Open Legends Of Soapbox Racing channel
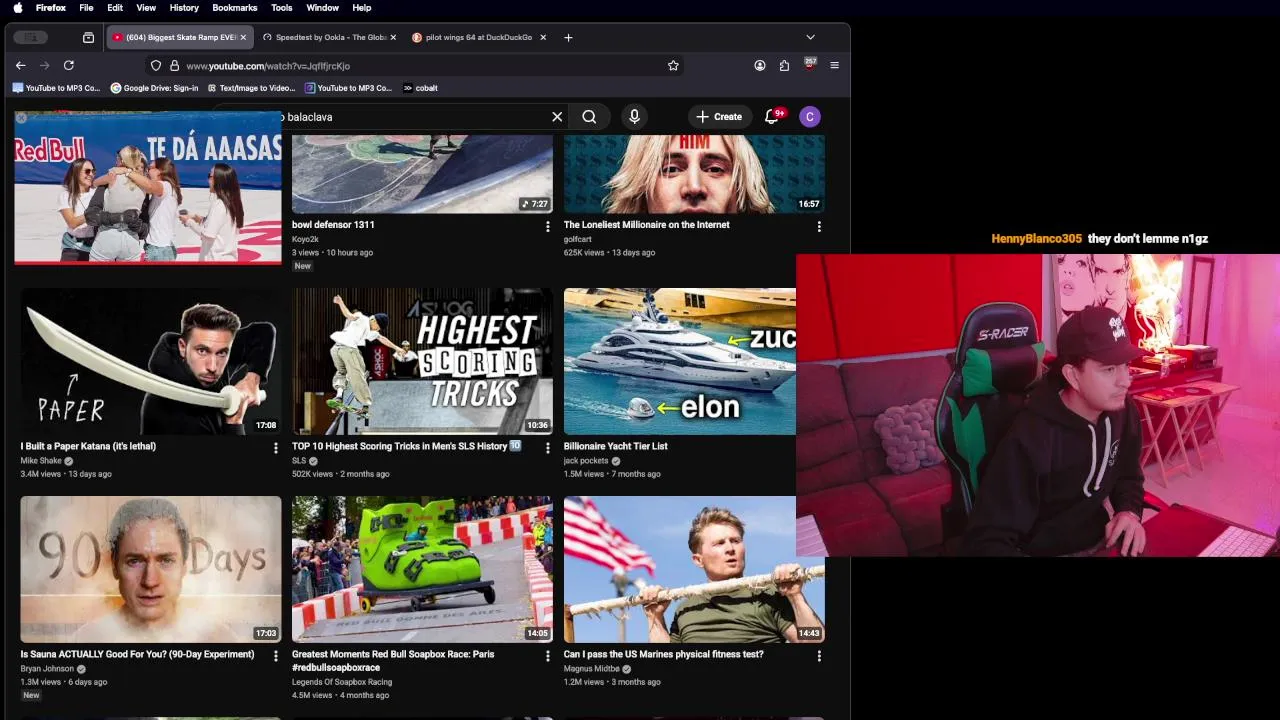This screenshot has width=1280, height=720. click(342, 682)
